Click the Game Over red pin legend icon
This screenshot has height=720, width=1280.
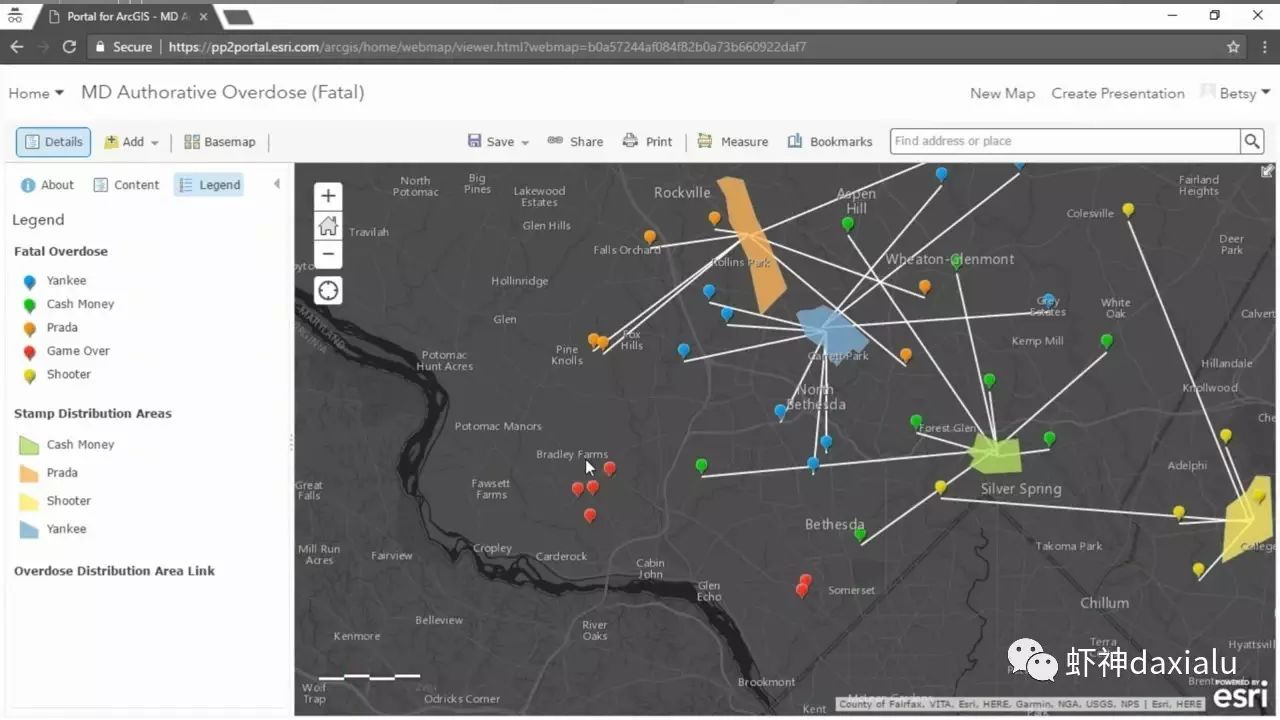[x=30, y=352]
